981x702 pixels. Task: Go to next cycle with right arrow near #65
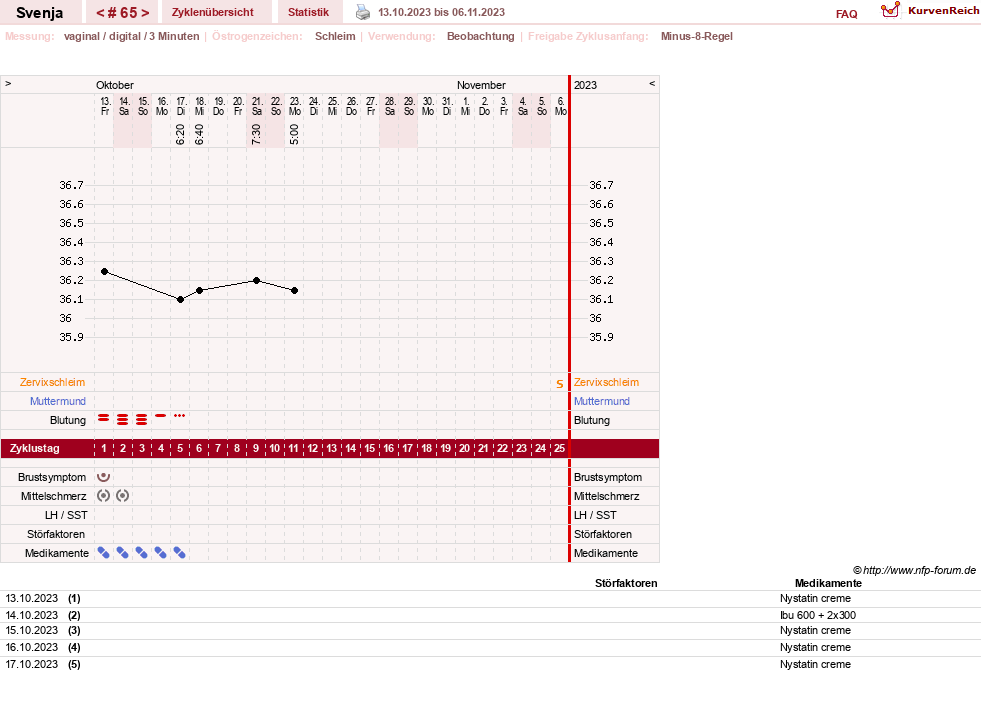[x=145, y=13]
